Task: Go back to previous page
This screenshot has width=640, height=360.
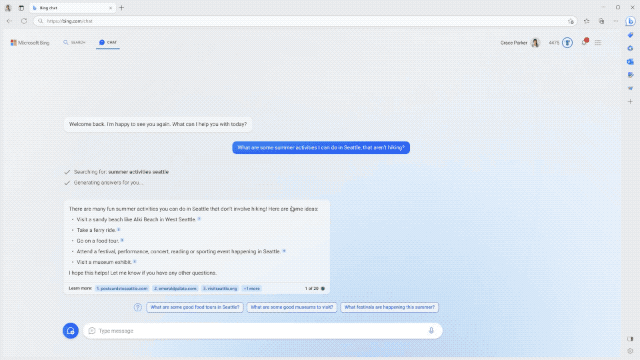Action: [9, 21]
